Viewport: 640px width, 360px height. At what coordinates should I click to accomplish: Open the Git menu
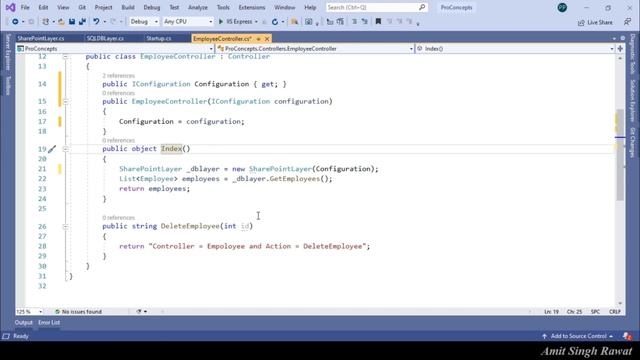tap(82, 7)
